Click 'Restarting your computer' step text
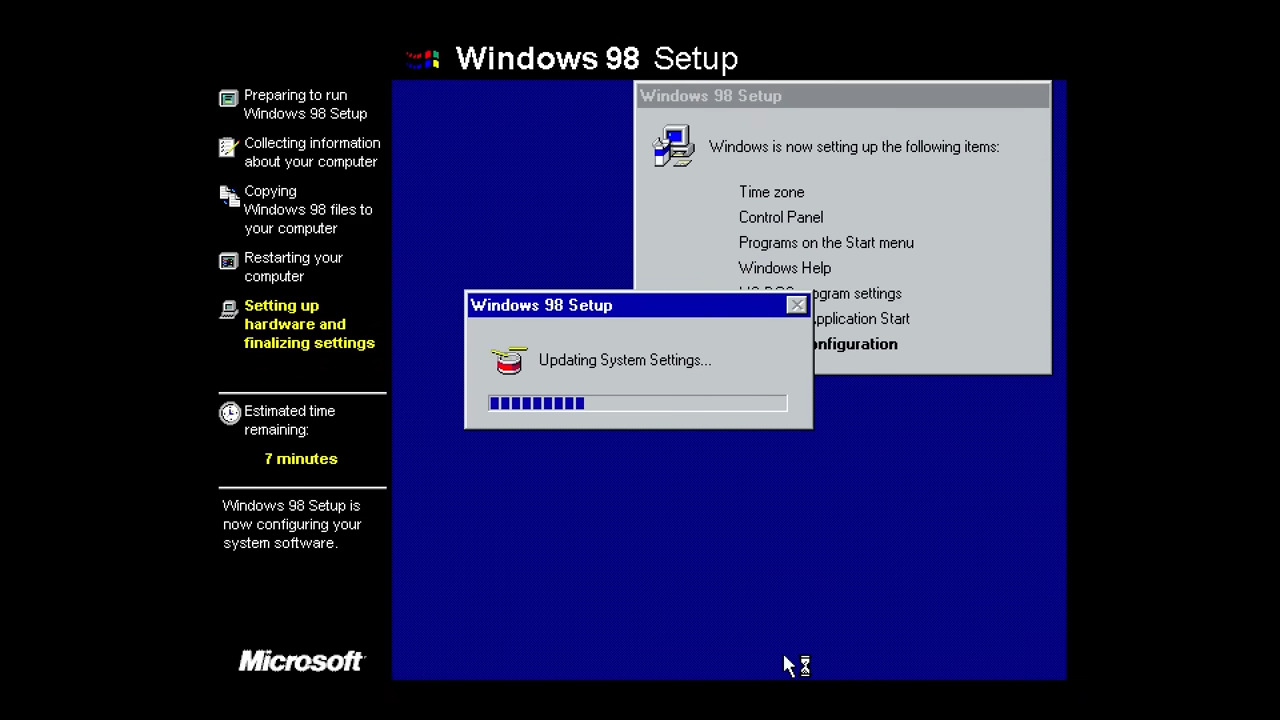Viewport: 1280px width, 720px height. coord(293,267)
